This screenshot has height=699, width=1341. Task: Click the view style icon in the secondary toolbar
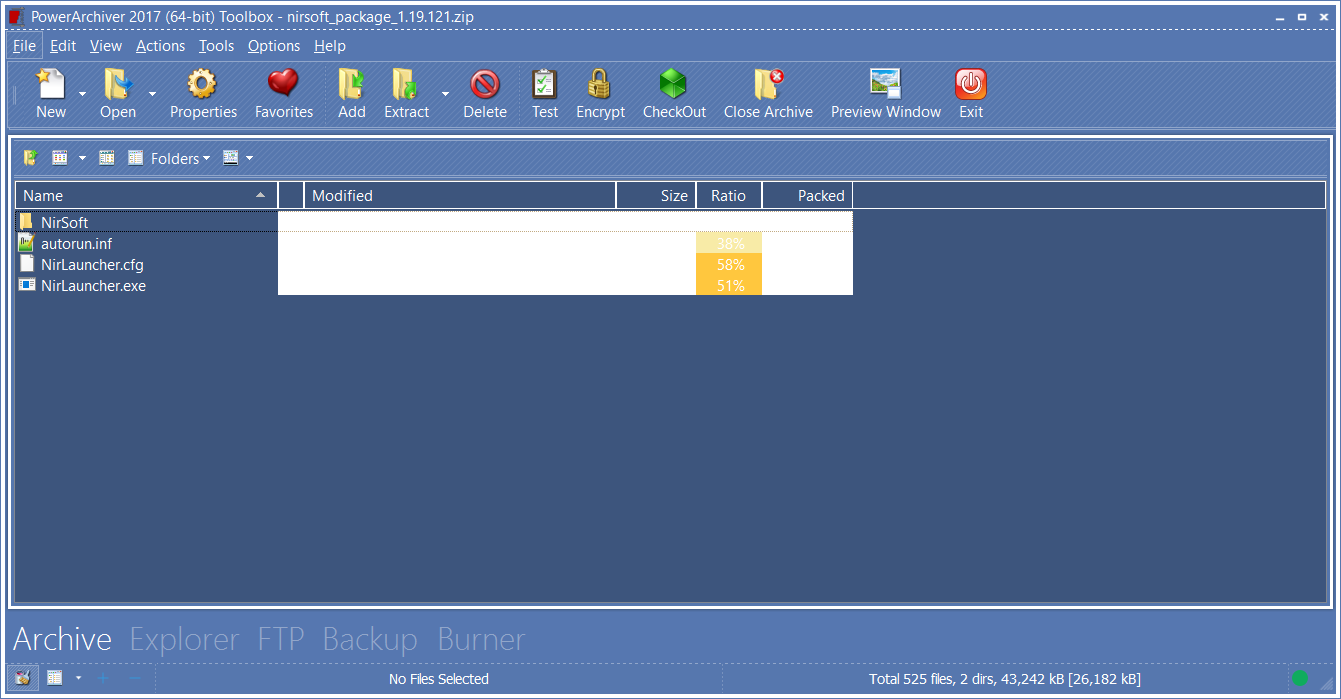60,158
